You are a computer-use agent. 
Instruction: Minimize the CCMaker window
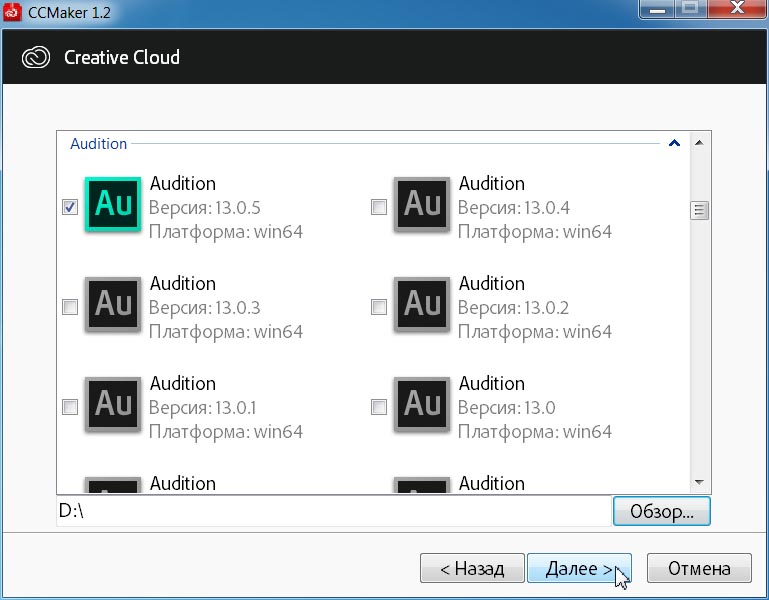pos(657,8)
